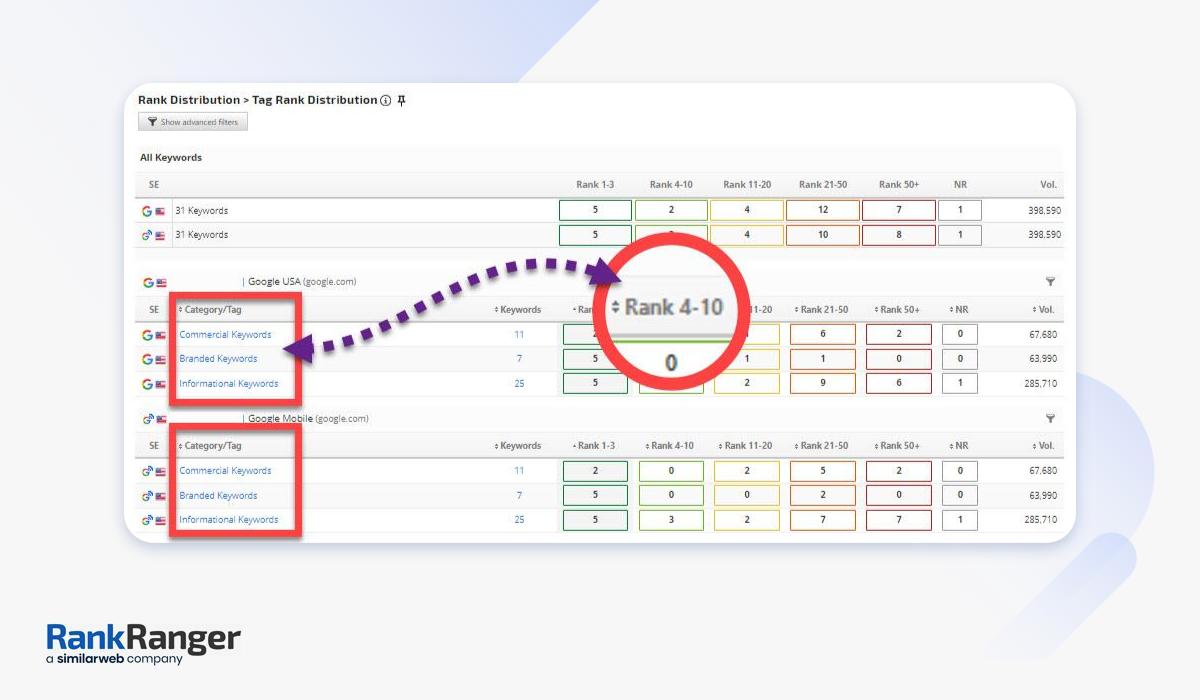Screen dimensions: 1200x700
Task: Sort Google Mobile table by Rank 50+
Action: [x=897, y=446]
